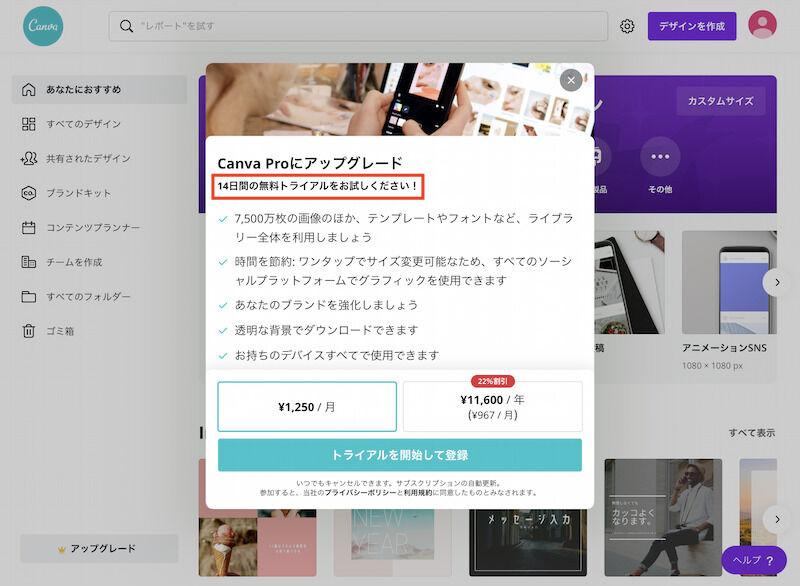
Task: Open the 利用規約 link
Action: click(418, 493)
